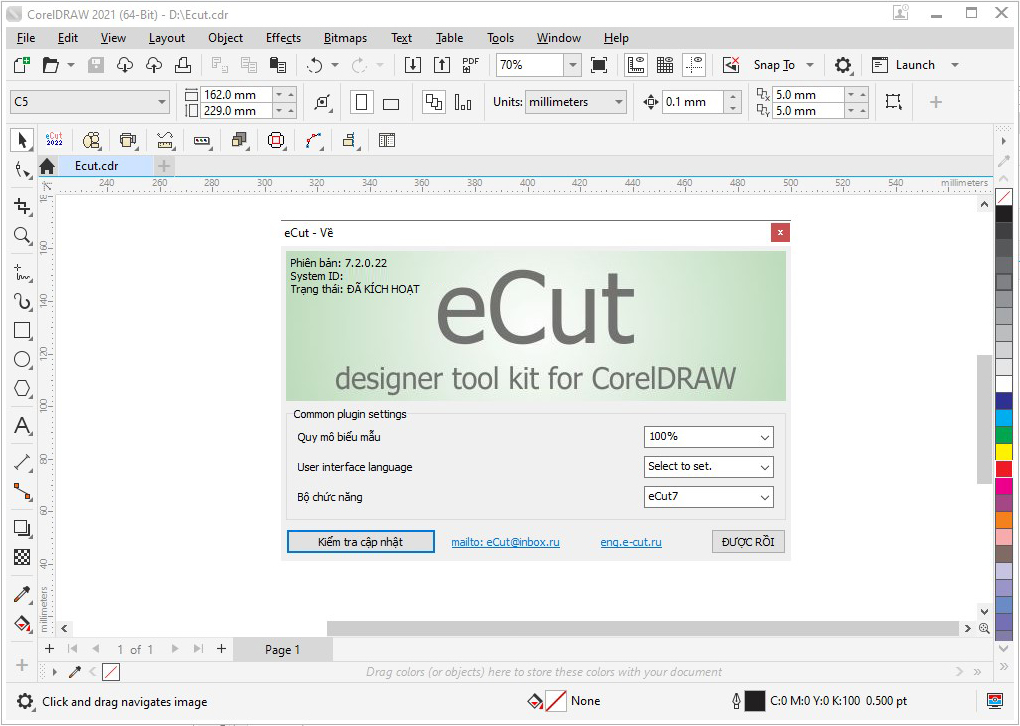The width and height of the screenshot is (1020, 726).
Task: Set Landscape page orientation
Action: [391, 103]
